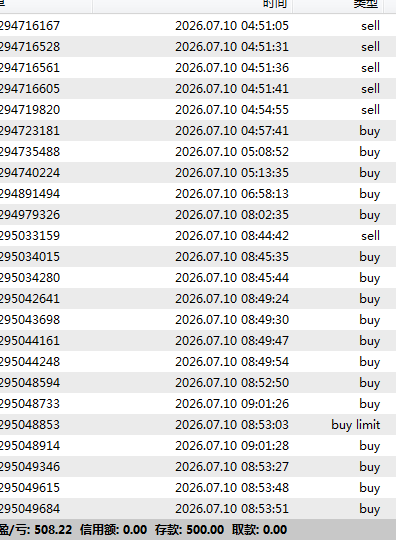Viewport: 396px width, 543px height.
Task: Select order 294740224
Action: tap(198, 172)
